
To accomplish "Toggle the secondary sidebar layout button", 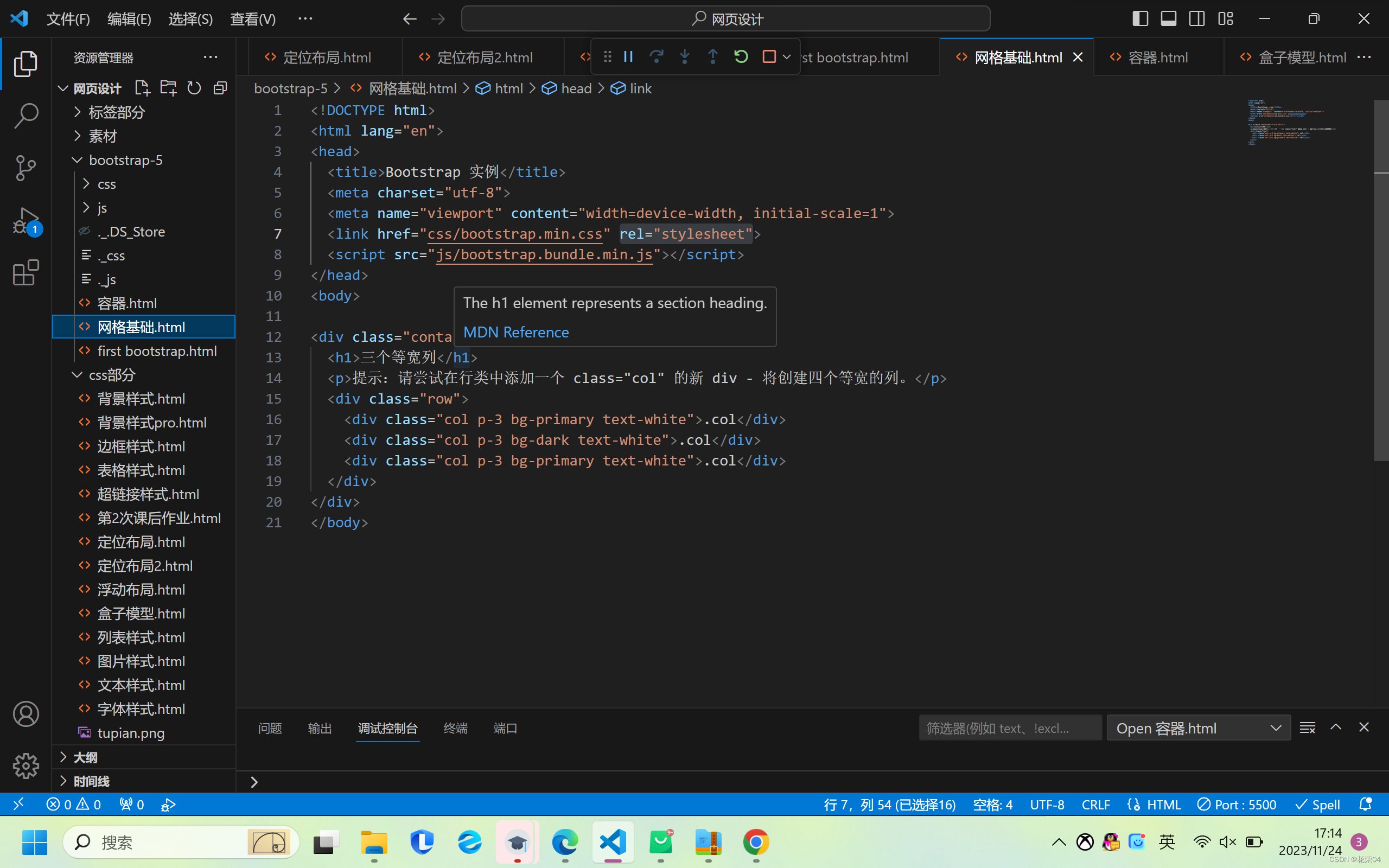I will (x=1197, y=19).
